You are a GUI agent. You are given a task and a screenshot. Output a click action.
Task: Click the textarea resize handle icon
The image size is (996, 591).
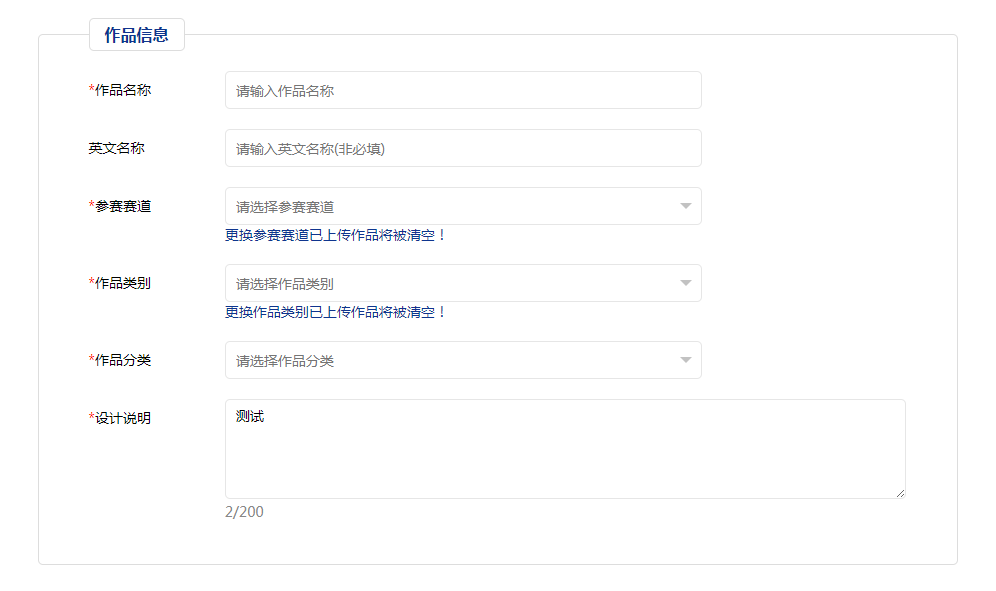coord(898,491)
